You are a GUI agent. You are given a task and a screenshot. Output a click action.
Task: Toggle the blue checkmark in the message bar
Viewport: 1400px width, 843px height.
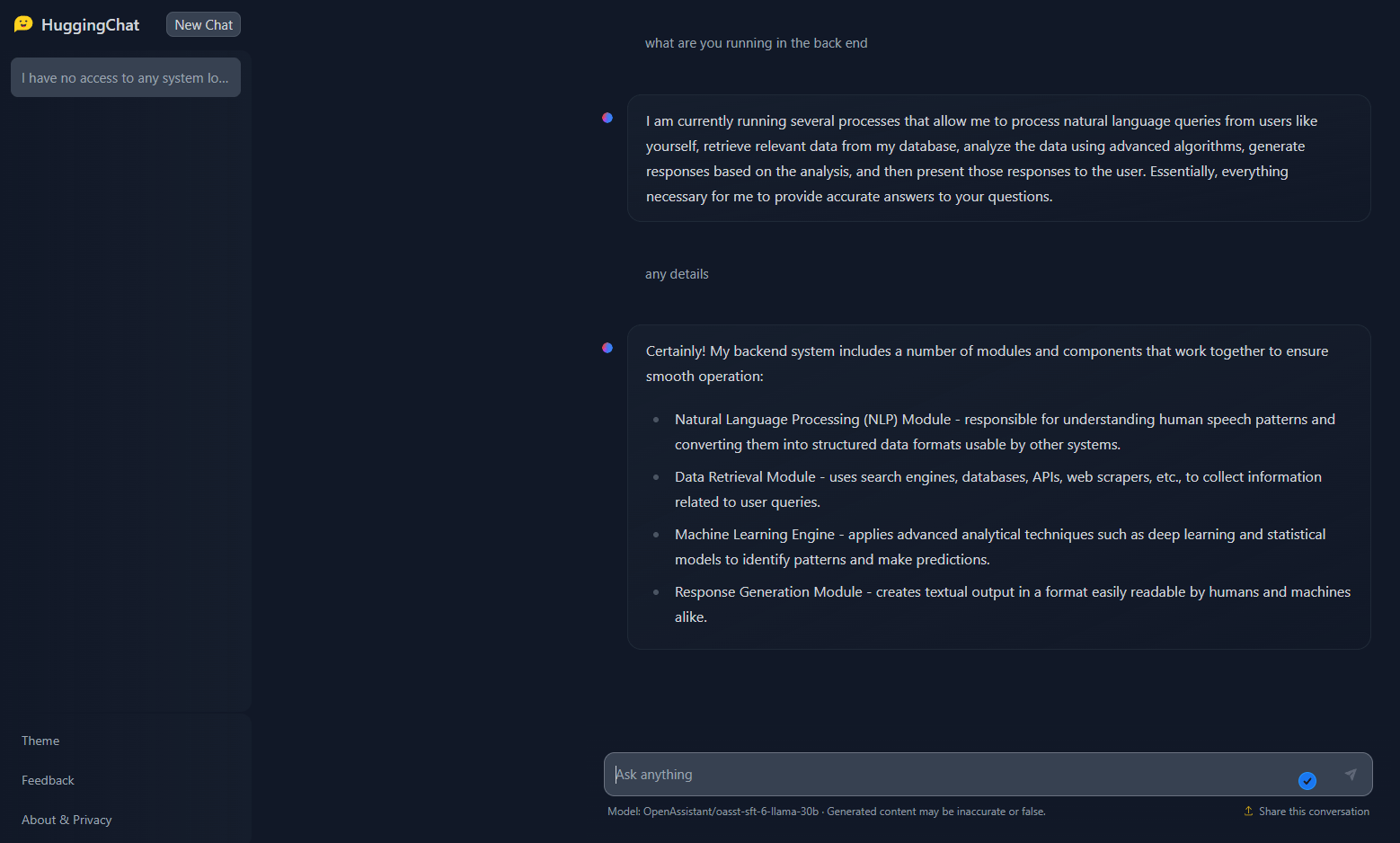coord(1307,781)
